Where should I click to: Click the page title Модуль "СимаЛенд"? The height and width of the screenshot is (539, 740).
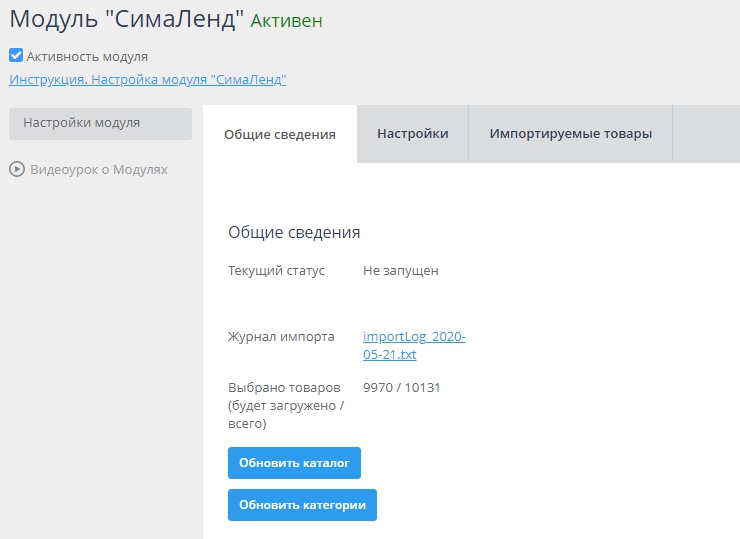[127, 20]
